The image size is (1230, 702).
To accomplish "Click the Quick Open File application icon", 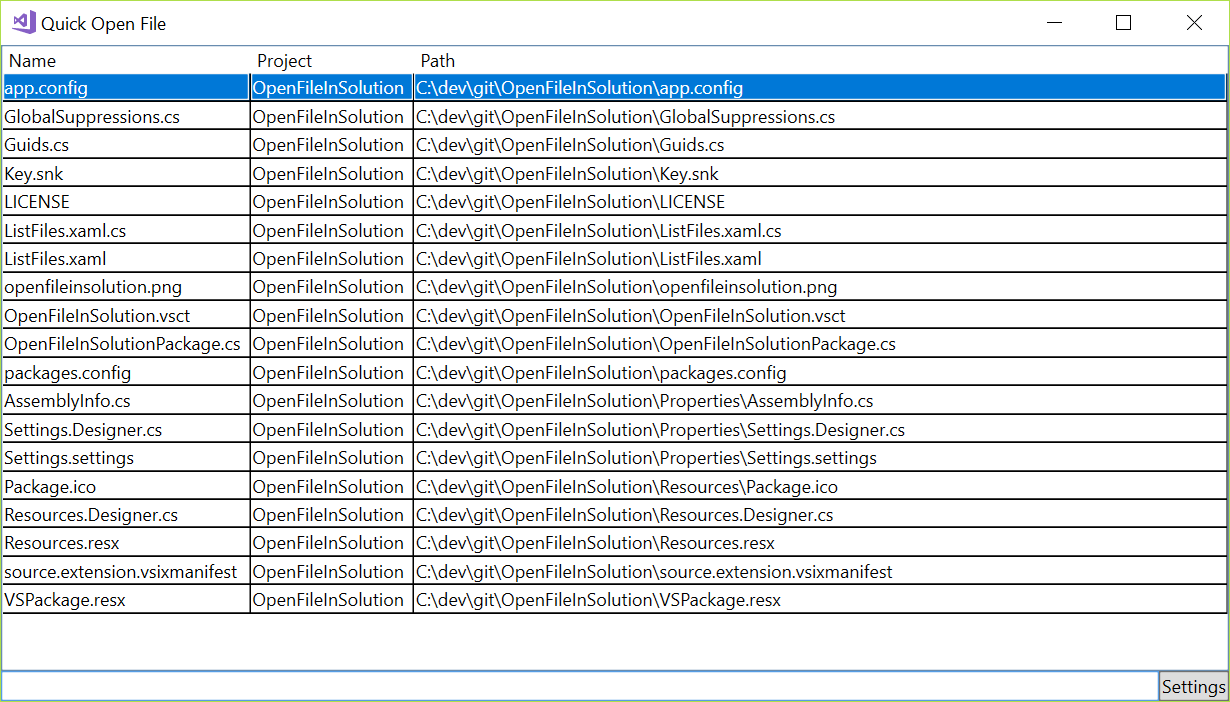I will 22,22.
